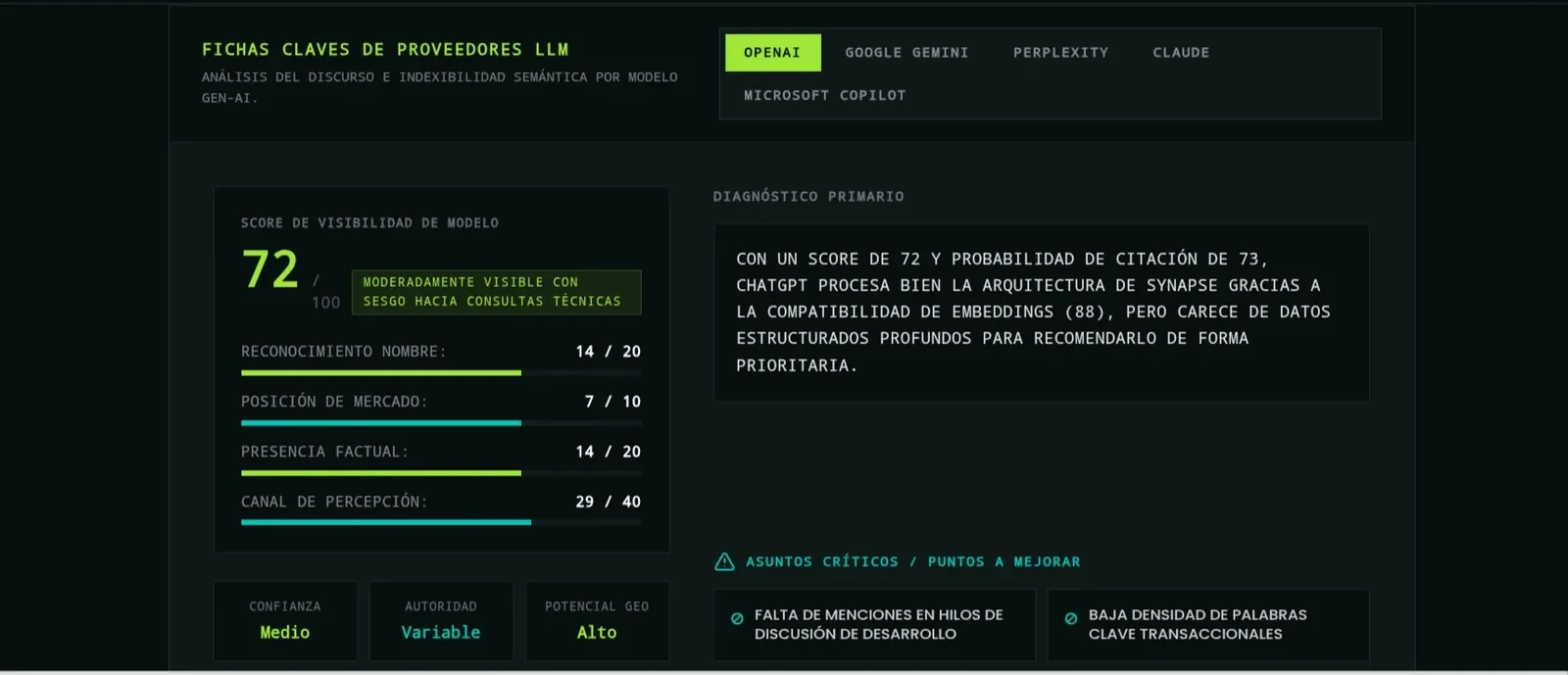The height and width of the screenshot is (675, 1568).
Task: Click the Confianza Medio card
Action: (285, 621)
